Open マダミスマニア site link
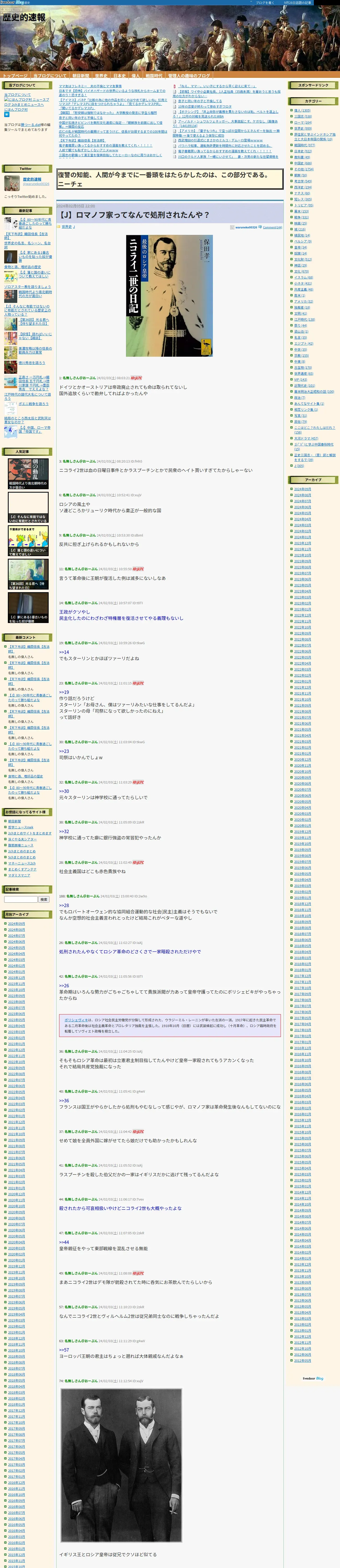340x1568 pixels. pos(19,875)
